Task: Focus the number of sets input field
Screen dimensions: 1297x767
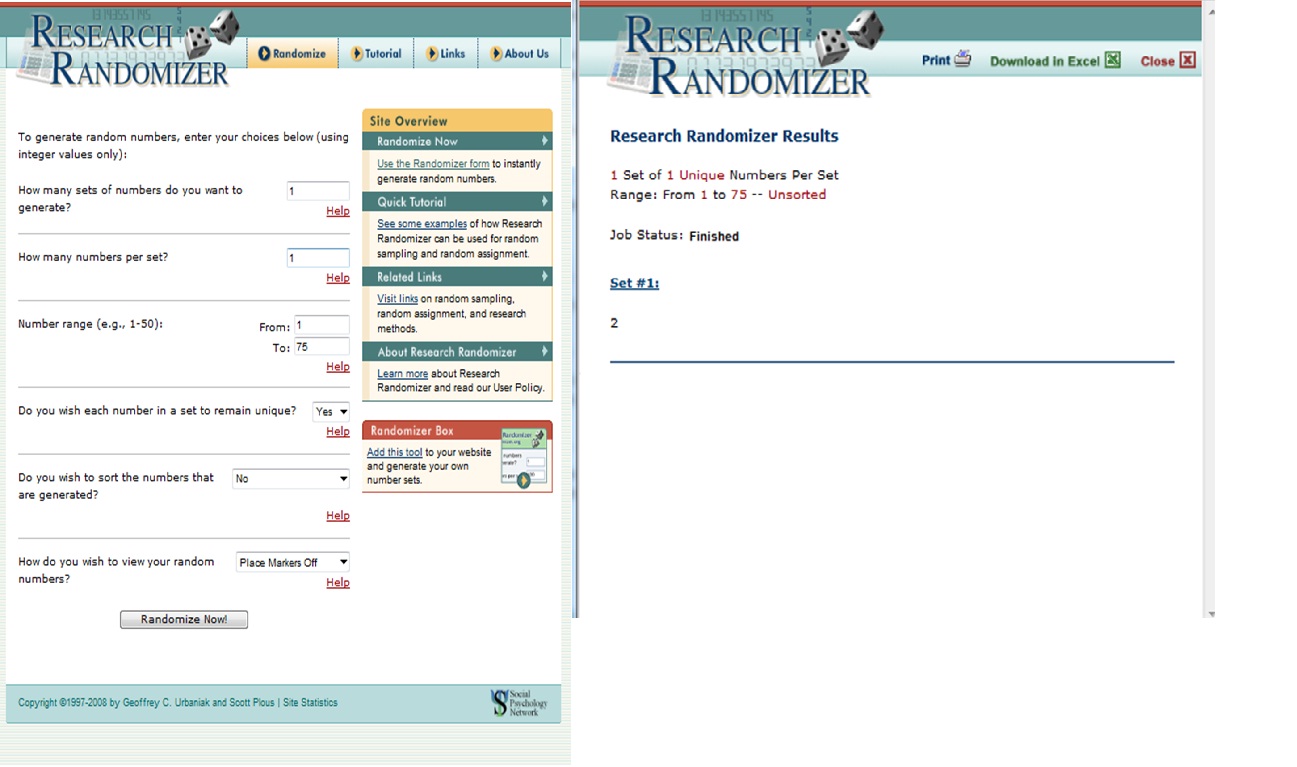Action: [x=318, y=191]
